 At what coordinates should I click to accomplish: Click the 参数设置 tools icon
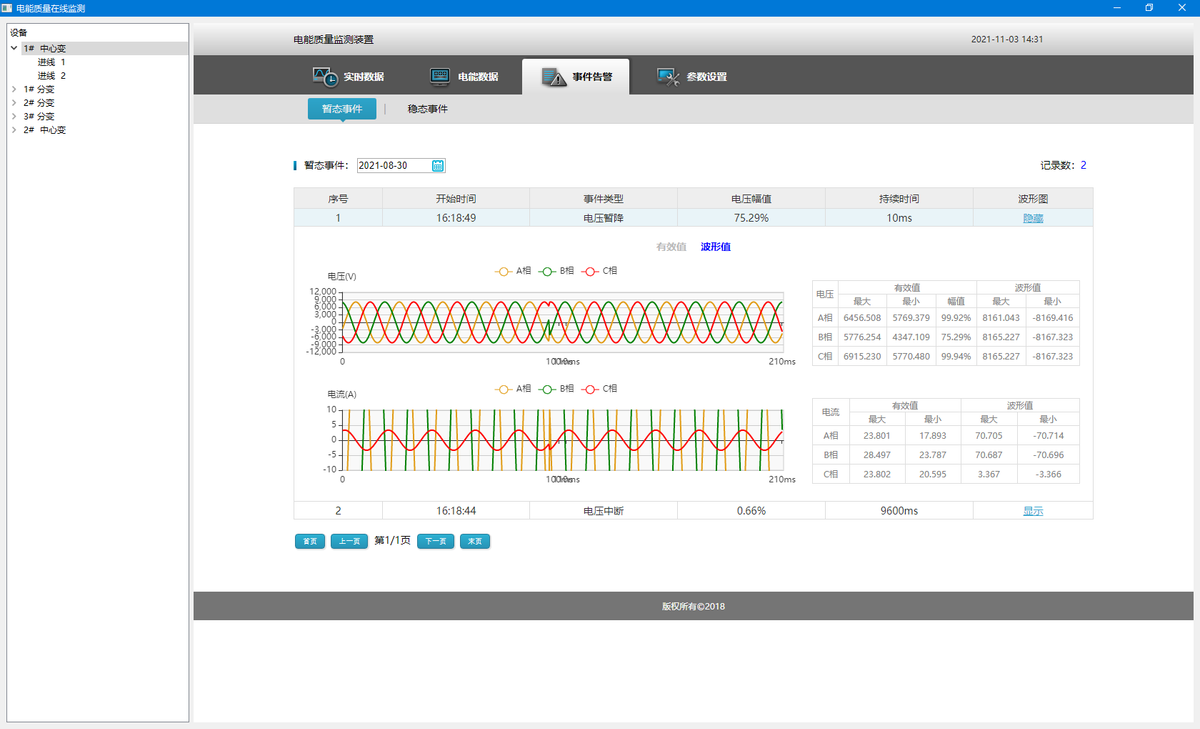(x=669, y=76)
